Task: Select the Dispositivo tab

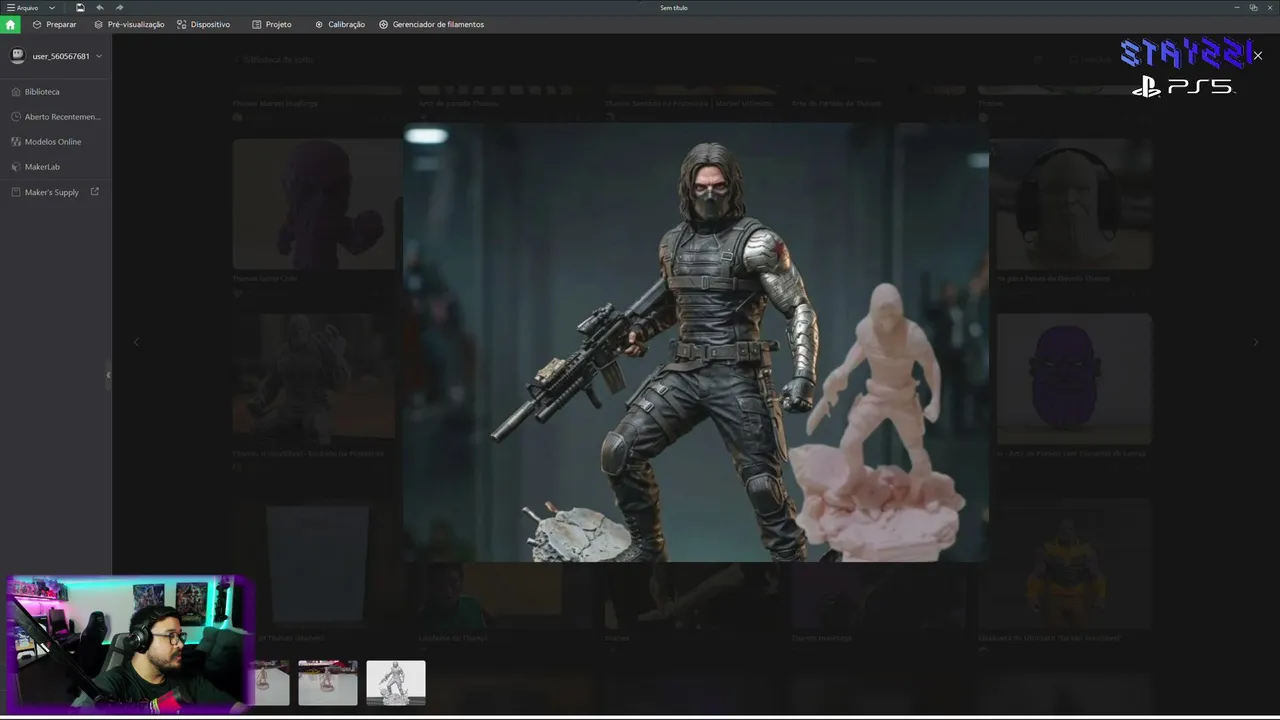Action: point(203,24)
